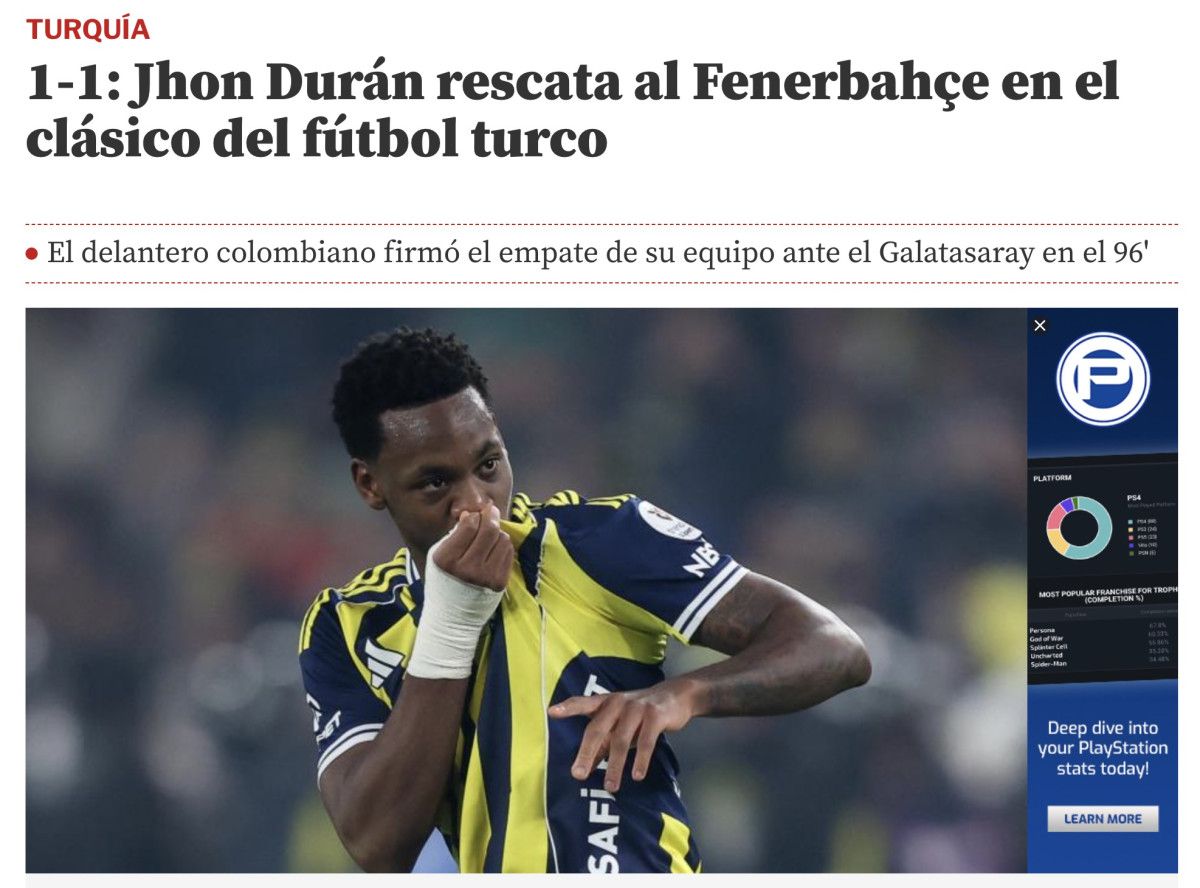
Task: Click the PLATFORM heading in the ad
Action: pyautogui.click(x=1052, y=478)
